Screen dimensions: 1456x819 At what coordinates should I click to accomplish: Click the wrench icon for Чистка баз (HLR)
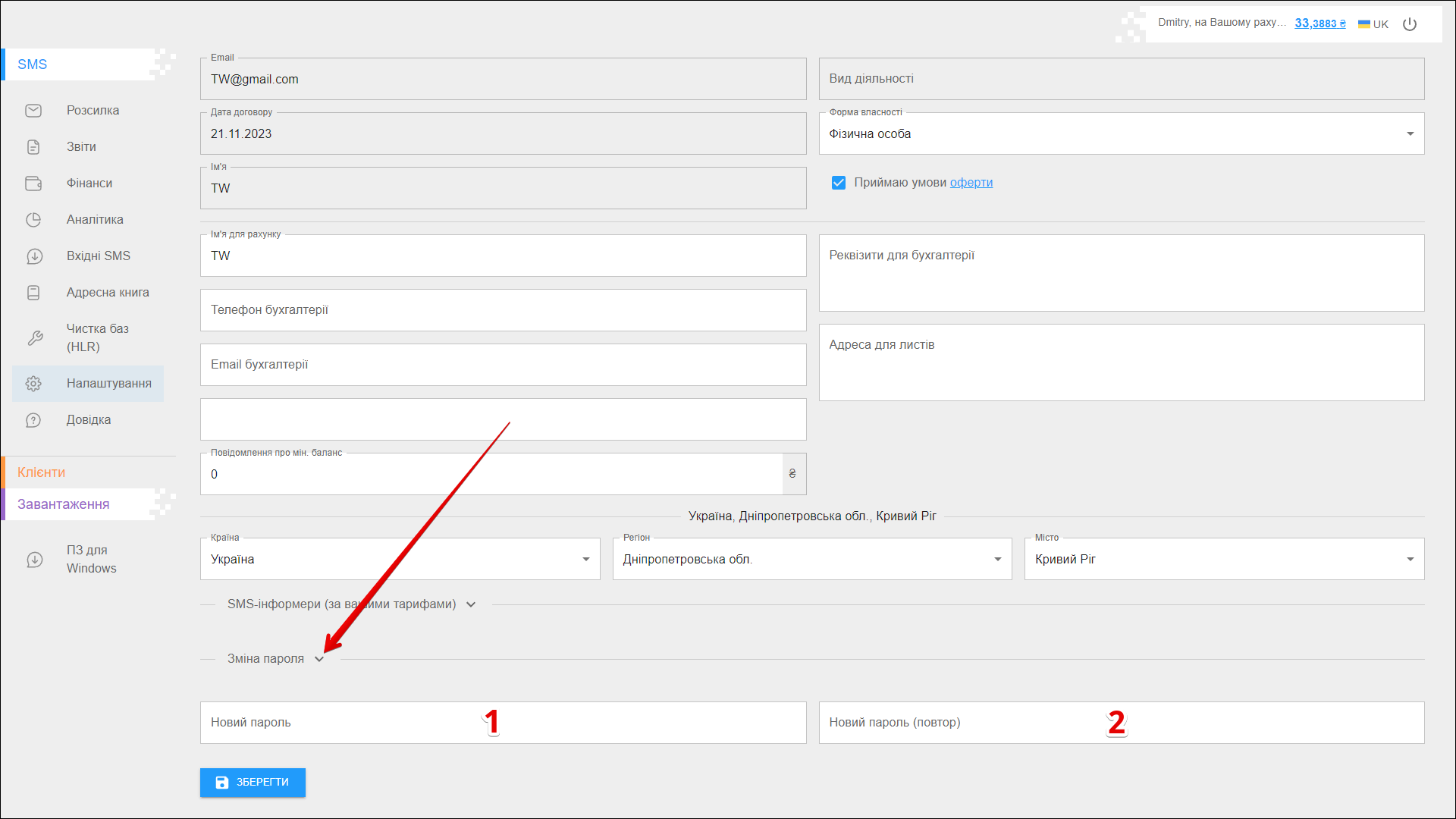tap(35, 338)
